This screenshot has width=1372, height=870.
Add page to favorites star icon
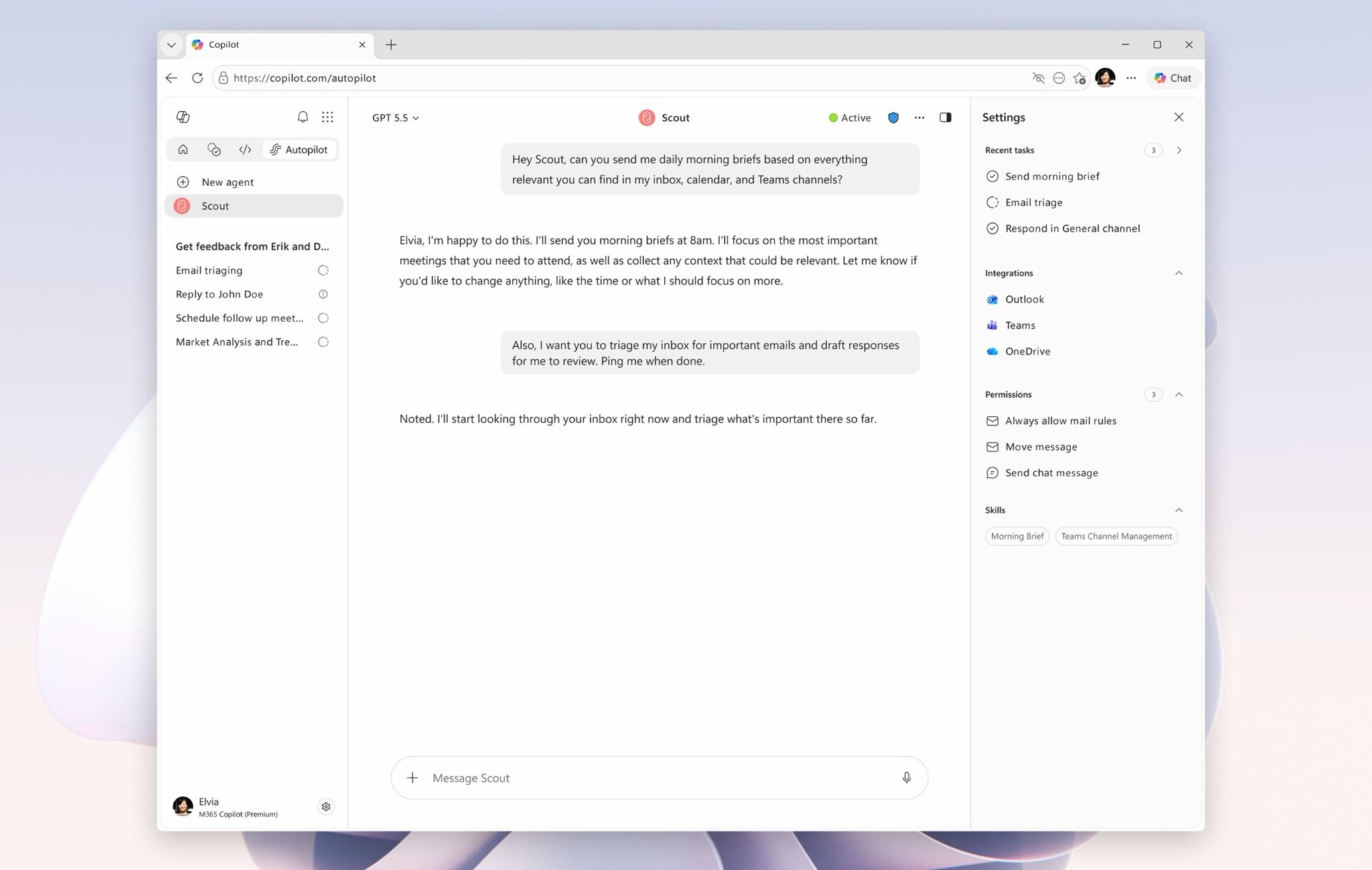coord(1079,78)
